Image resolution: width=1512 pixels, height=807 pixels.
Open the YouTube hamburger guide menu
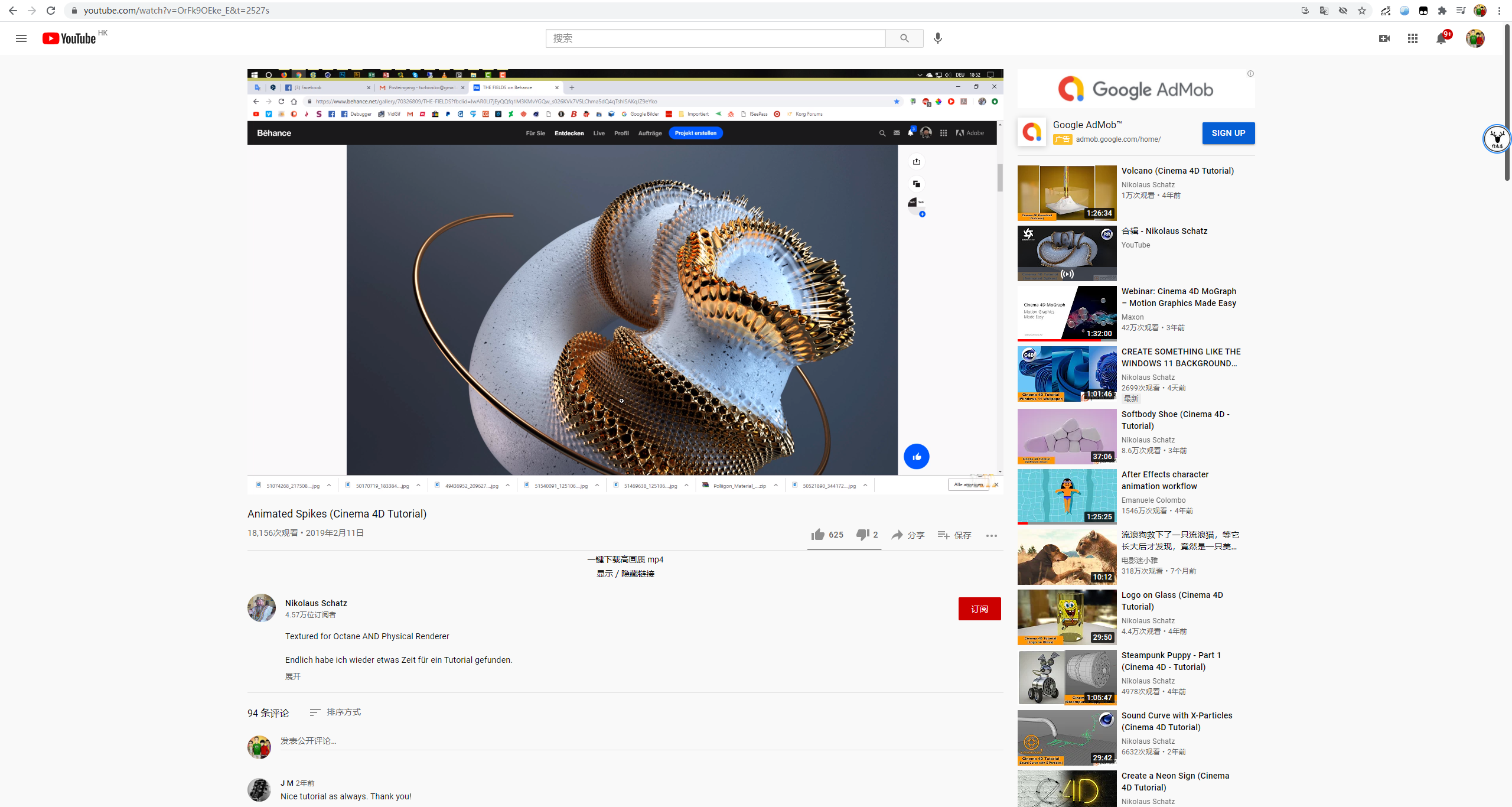(21, 38)
